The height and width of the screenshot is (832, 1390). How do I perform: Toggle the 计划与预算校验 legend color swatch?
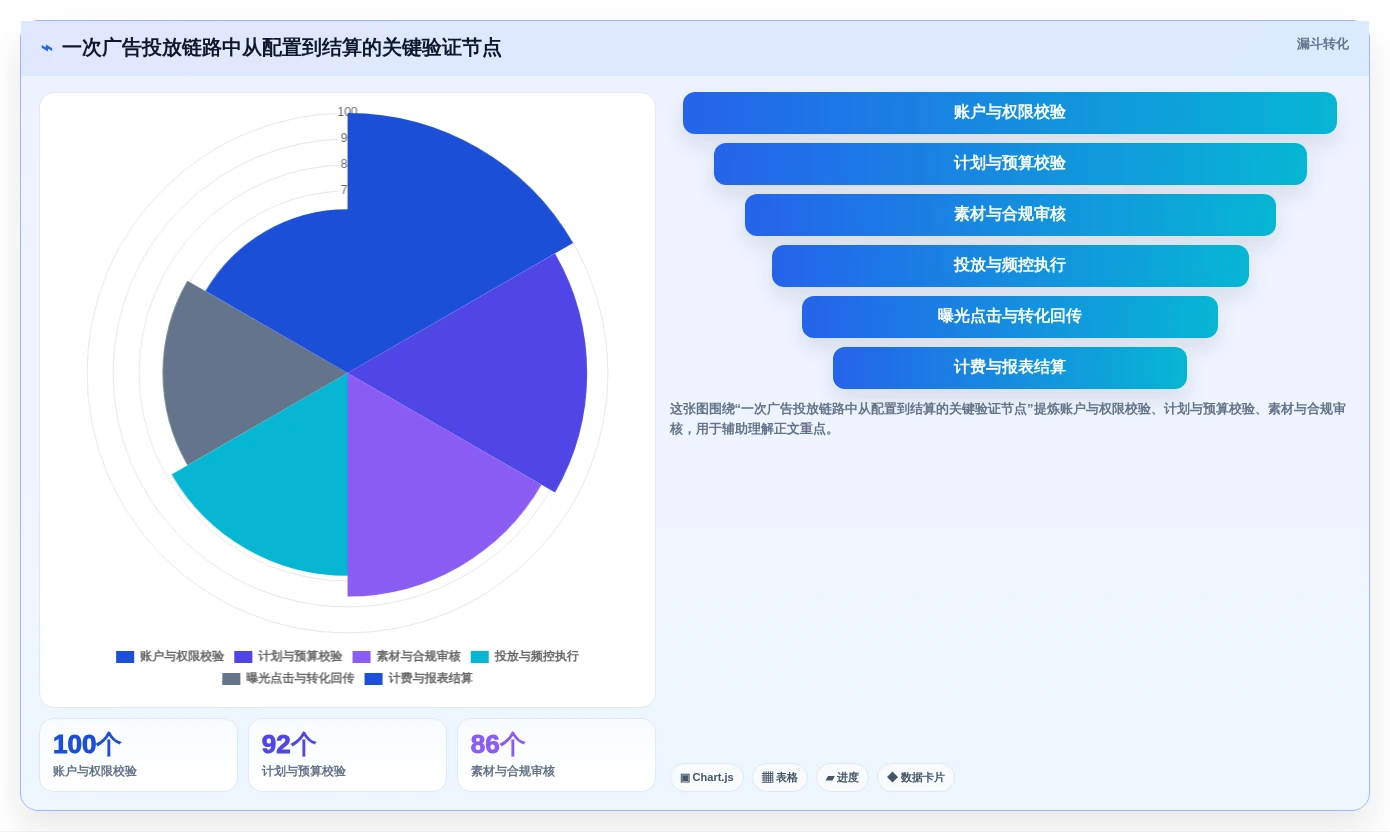pyautogui.click(x=243, y=657)
